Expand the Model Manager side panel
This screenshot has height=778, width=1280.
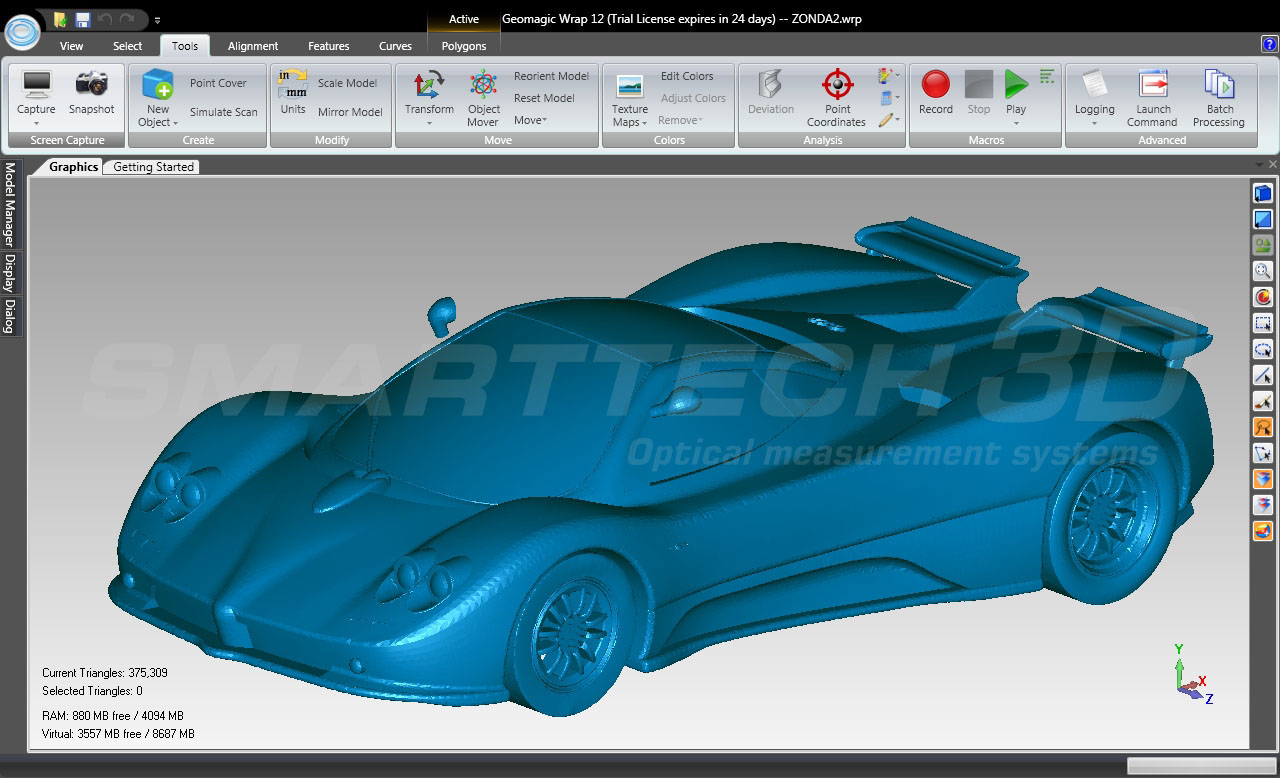pos(10,204)
